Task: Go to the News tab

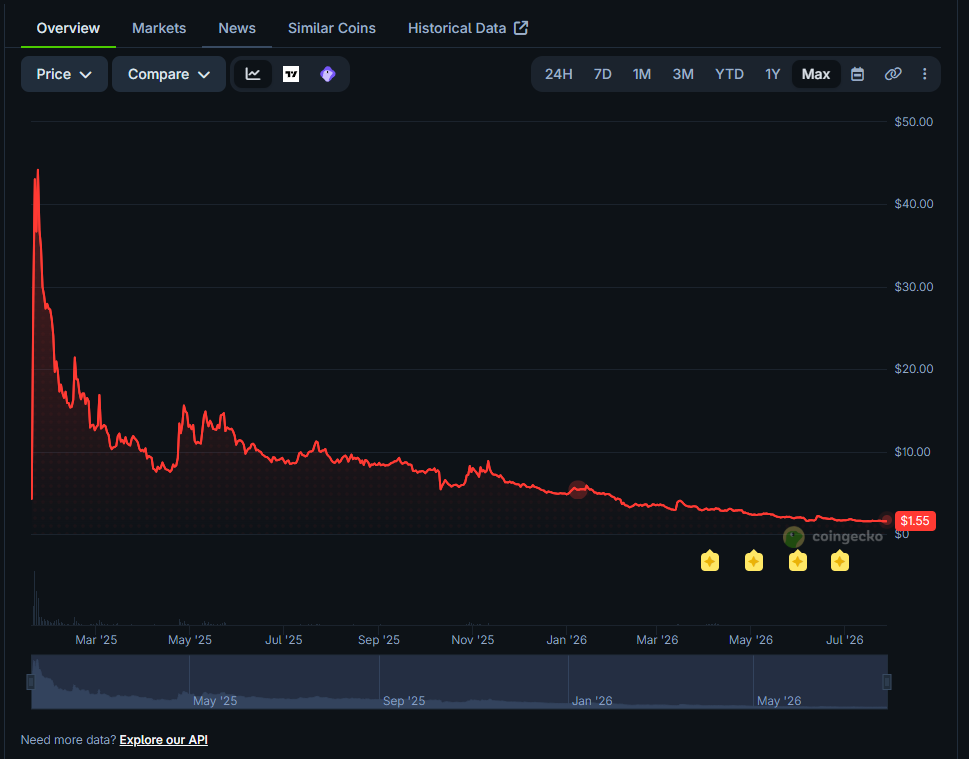Action: pos(237,28)
